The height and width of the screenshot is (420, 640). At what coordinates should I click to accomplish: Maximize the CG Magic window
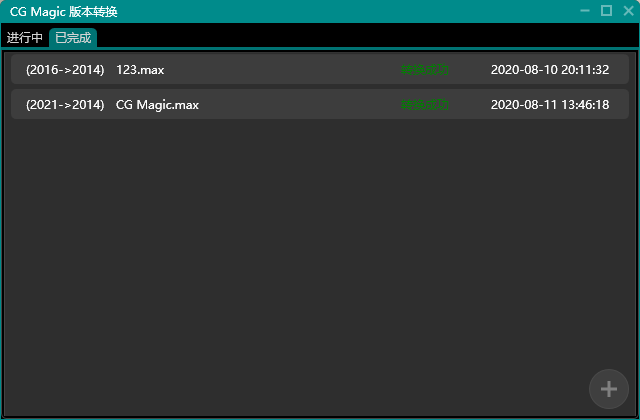pyautogui.click(x=606, y=11)
